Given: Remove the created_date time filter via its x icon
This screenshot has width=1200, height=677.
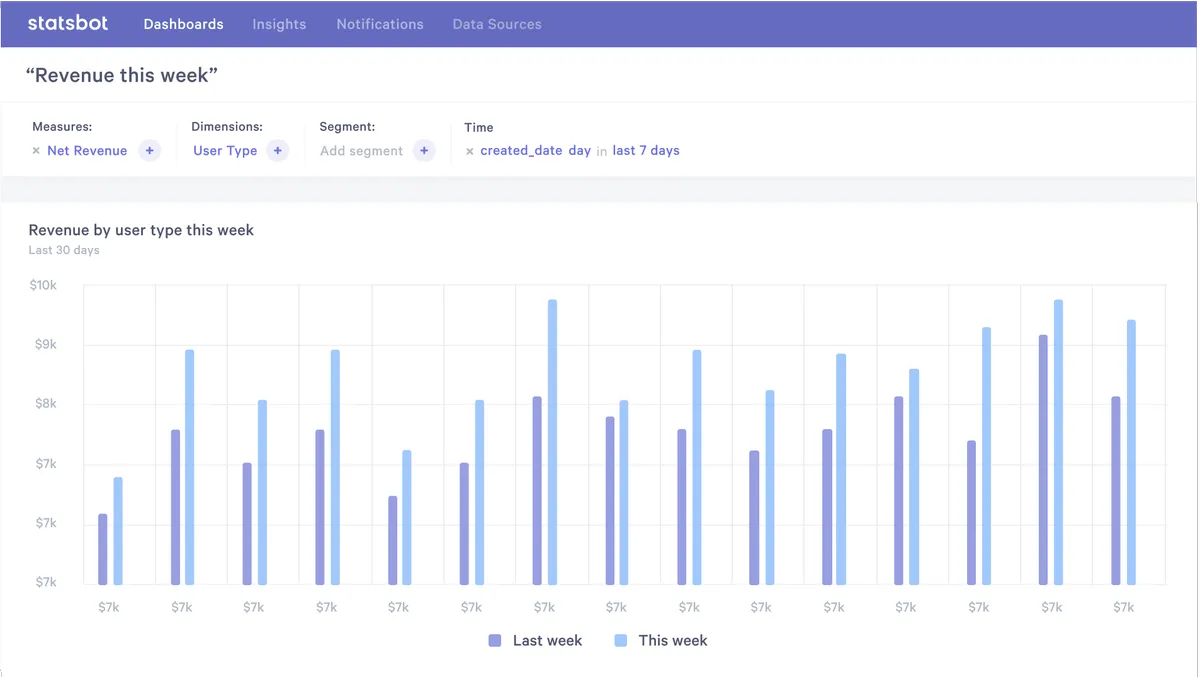Looking at the screenshot, I should 468,150.
